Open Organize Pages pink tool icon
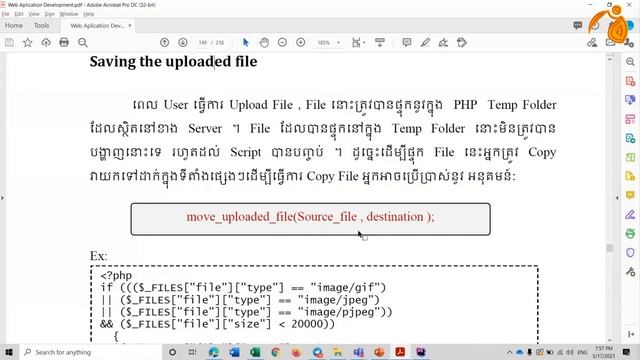Screen dimensions: 640x360 pyautogui.click(x=630, y=119)
